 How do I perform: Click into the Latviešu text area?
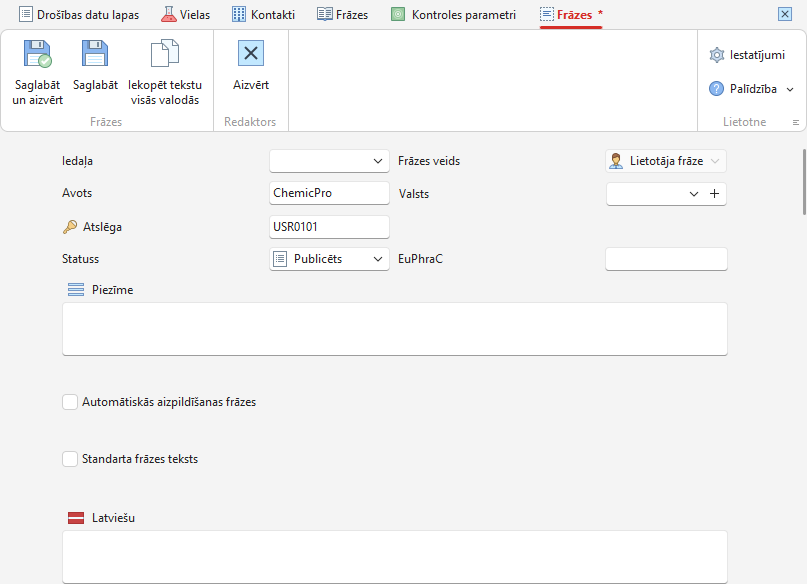395,557
